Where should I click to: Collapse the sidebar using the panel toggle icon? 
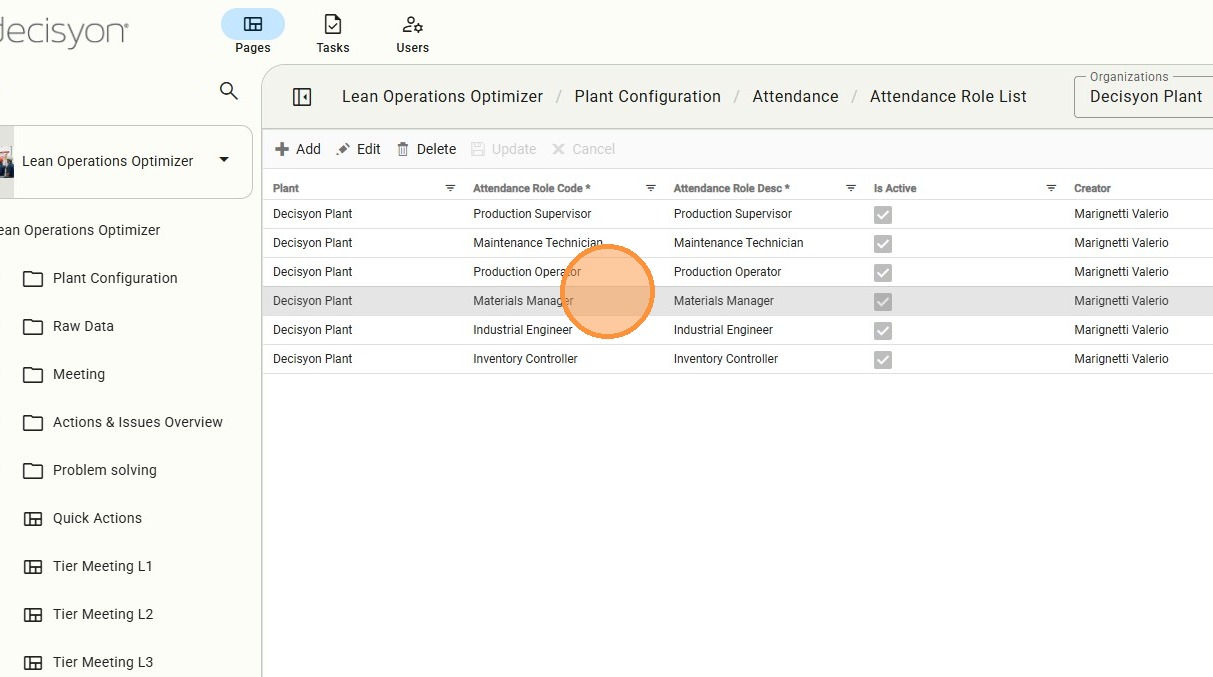(x=302, y=97)
